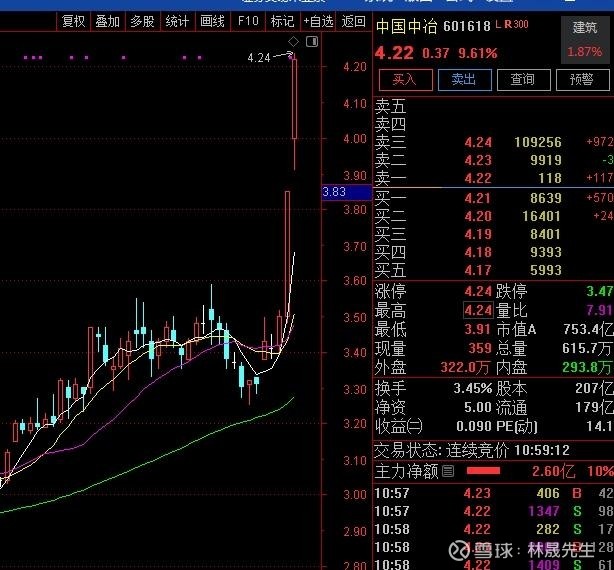
Task: Select 买一 price 4.21
Action: 478,198
